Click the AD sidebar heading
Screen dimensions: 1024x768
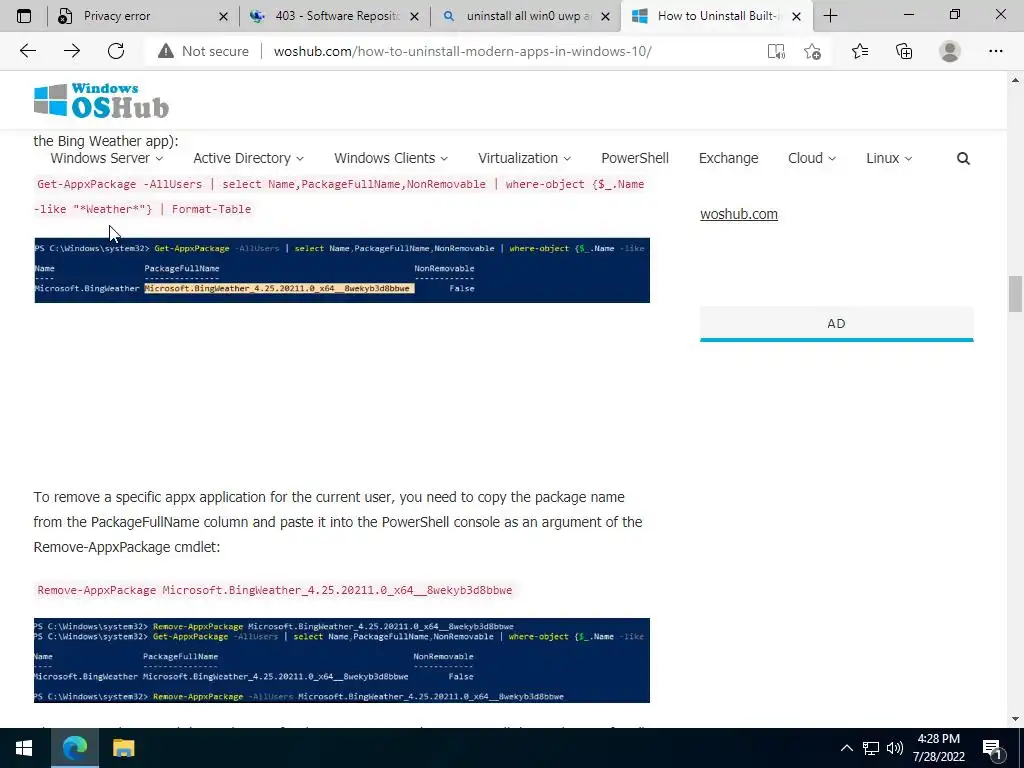836,323
